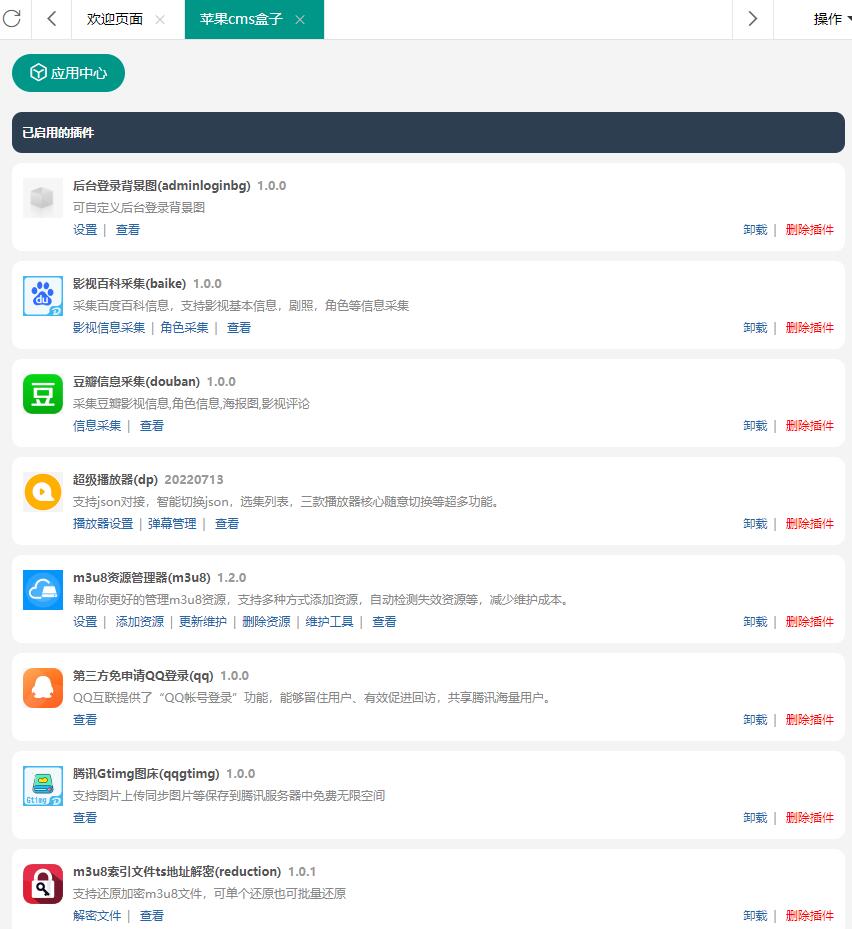Open 设置 for adminloginbg plugin

85,230
